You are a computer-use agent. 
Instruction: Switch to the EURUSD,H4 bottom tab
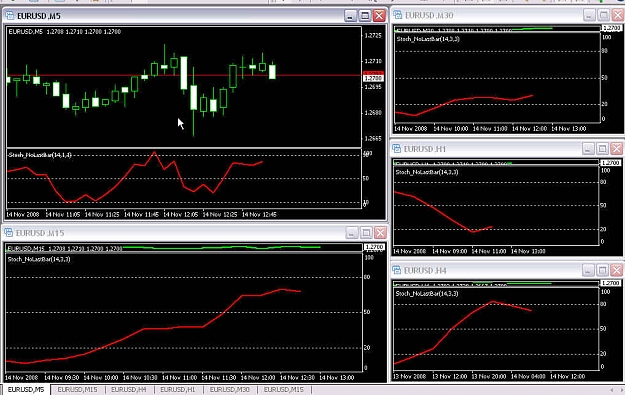coord(129,389)
